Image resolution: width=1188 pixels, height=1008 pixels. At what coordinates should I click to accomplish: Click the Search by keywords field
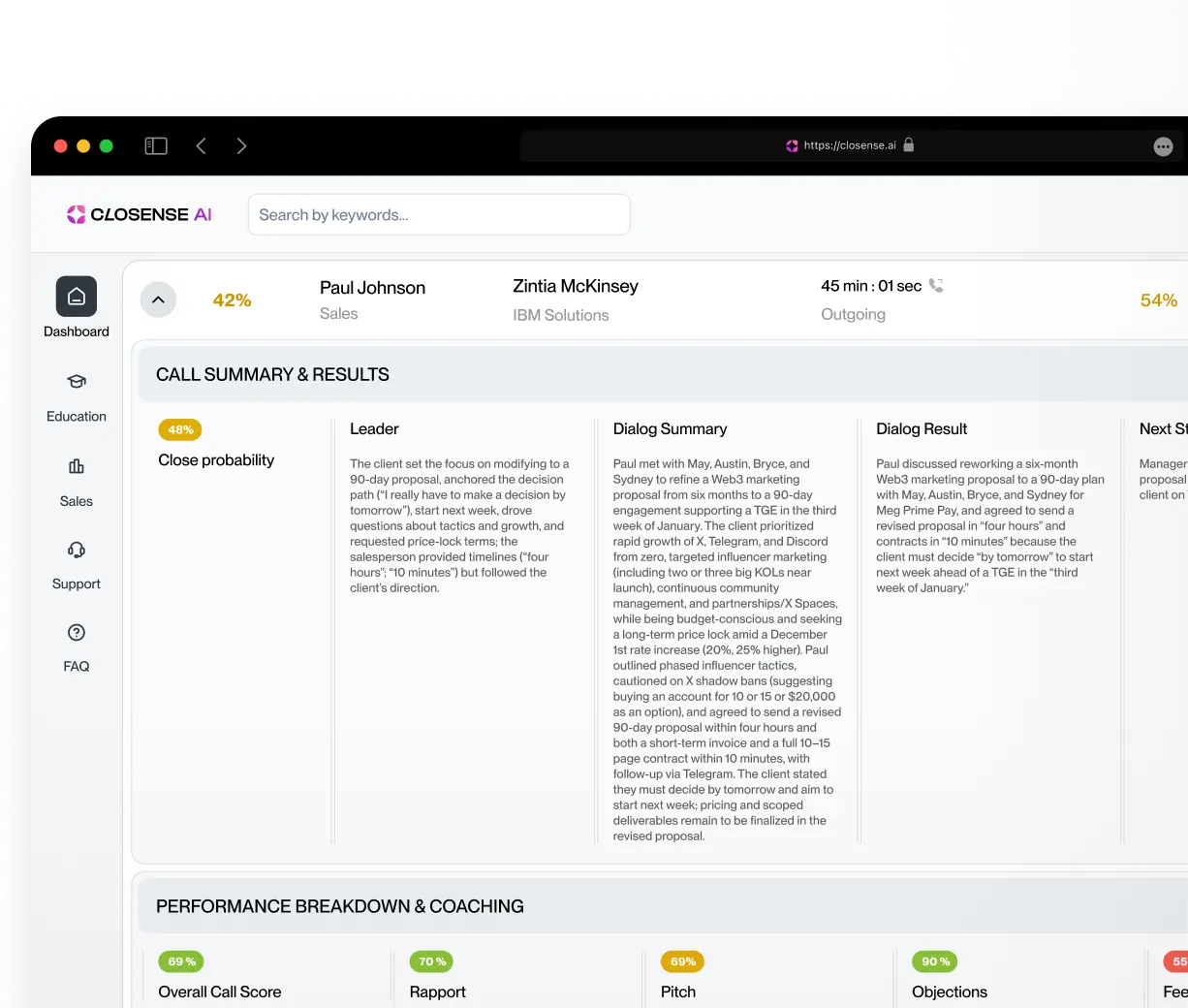[x=439, y=215]
